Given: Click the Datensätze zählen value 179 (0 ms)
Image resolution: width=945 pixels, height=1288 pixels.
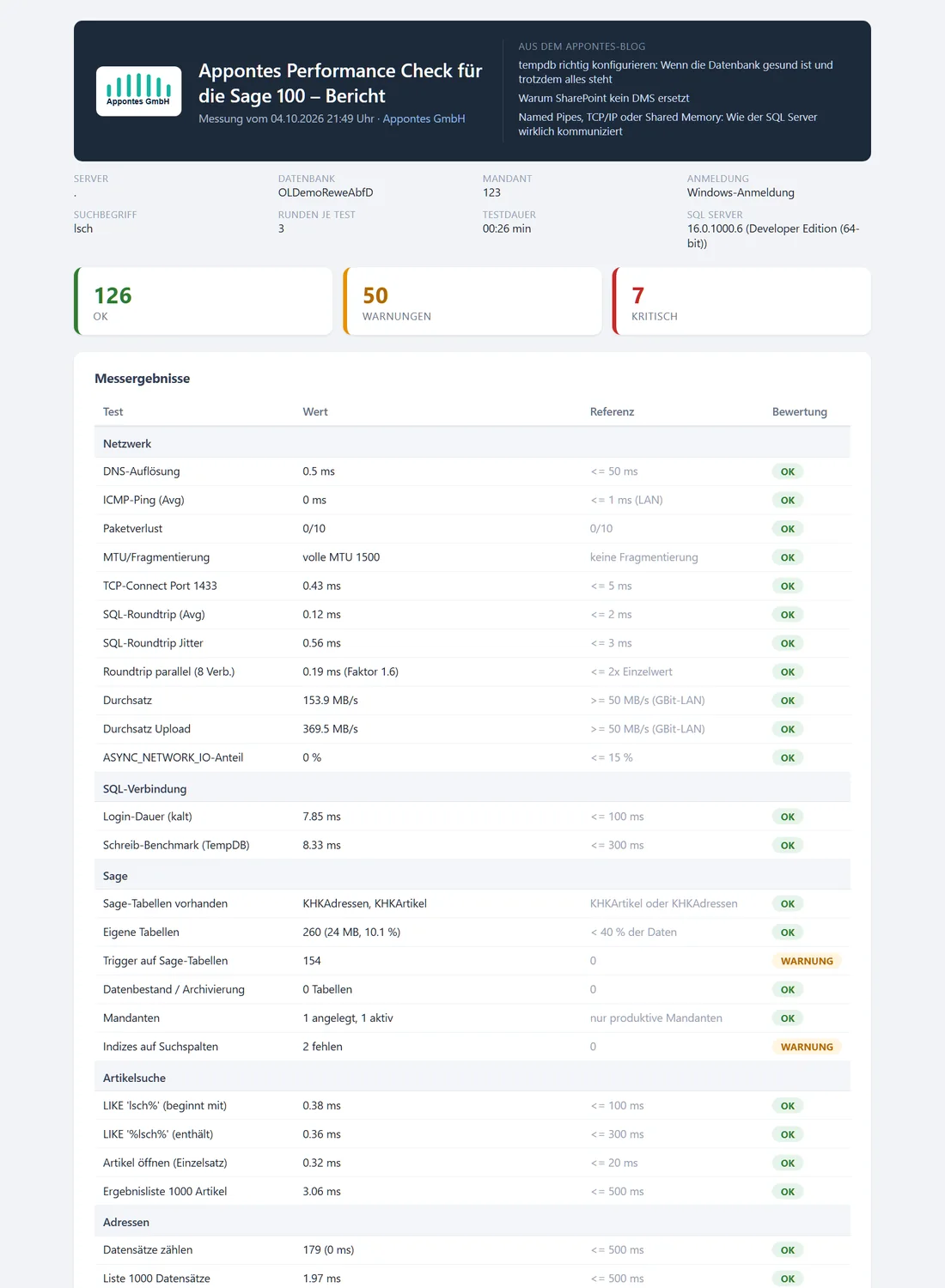Looking at the screenshot, I should [x=328, y=1250].
